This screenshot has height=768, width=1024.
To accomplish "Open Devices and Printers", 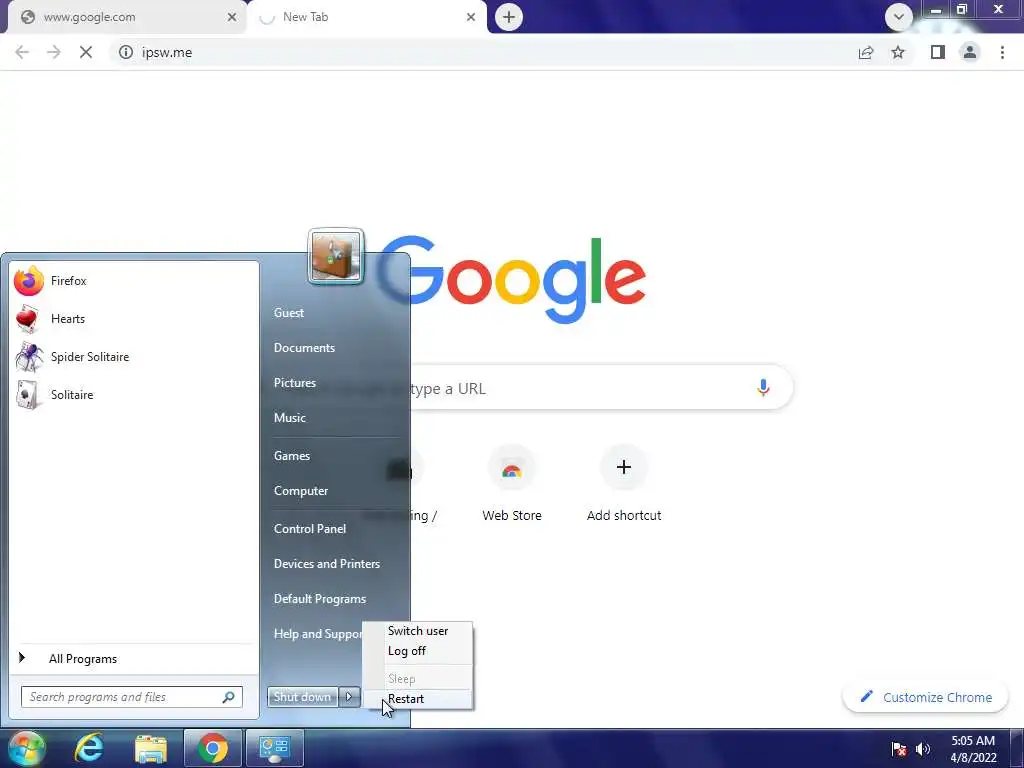I will click(x=327, y=564).
